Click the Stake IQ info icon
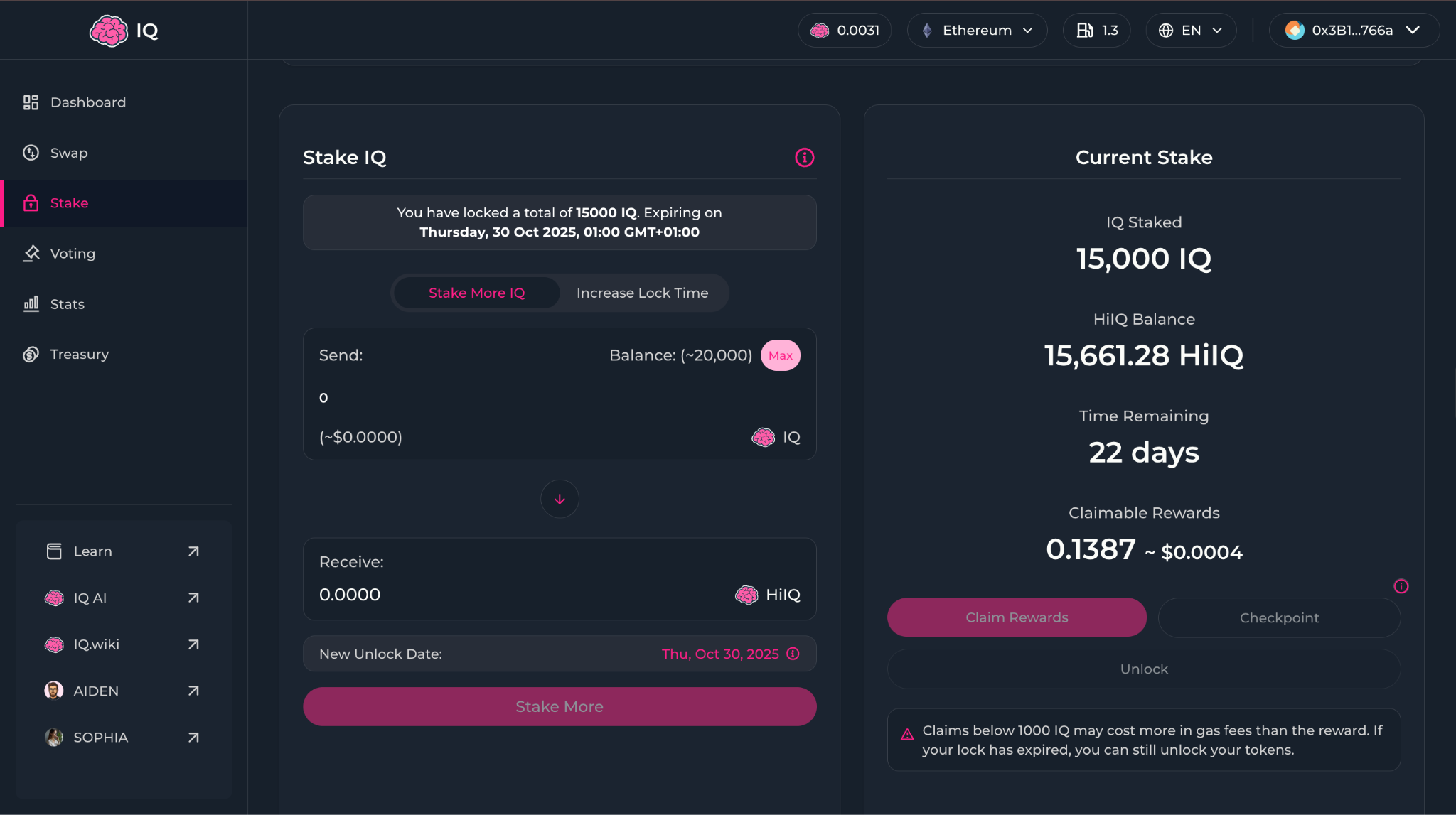This screenshot has height=815, width=1456. 804,158
